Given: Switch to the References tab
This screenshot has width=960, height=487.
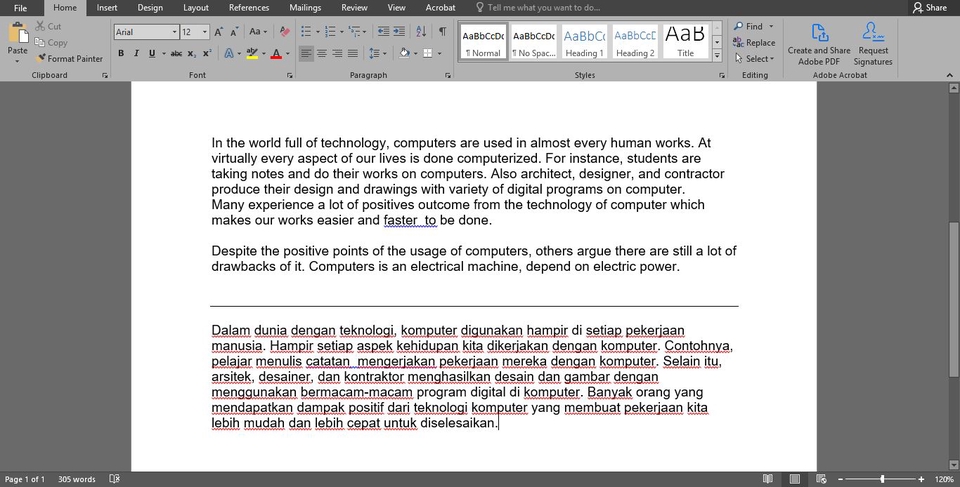Looking at the screenshot, I should pyautogui.click(x=249, y=8).
